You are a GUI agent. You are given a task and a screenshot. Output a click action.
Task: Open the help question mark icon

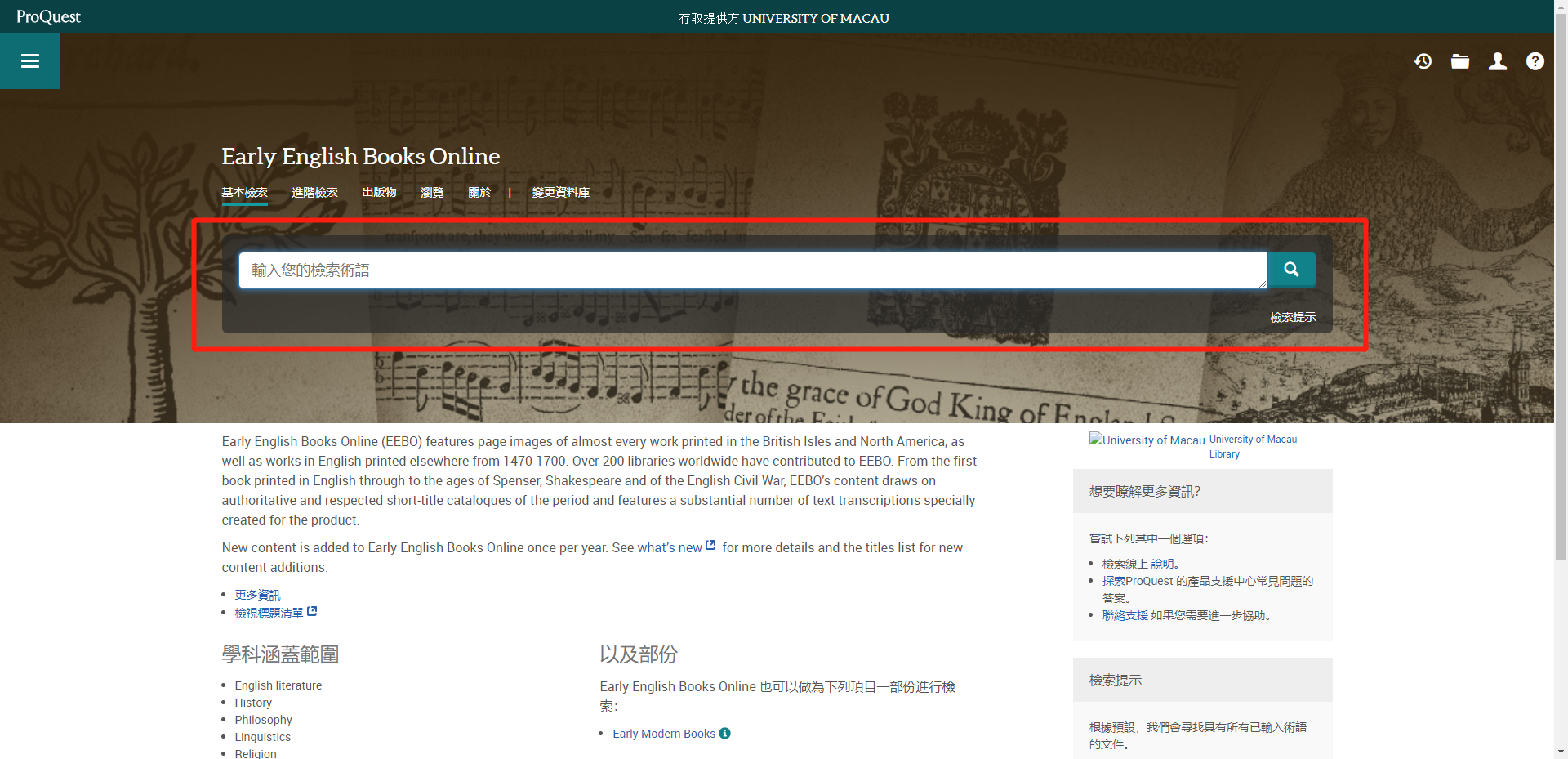(x=1535, y=61)
